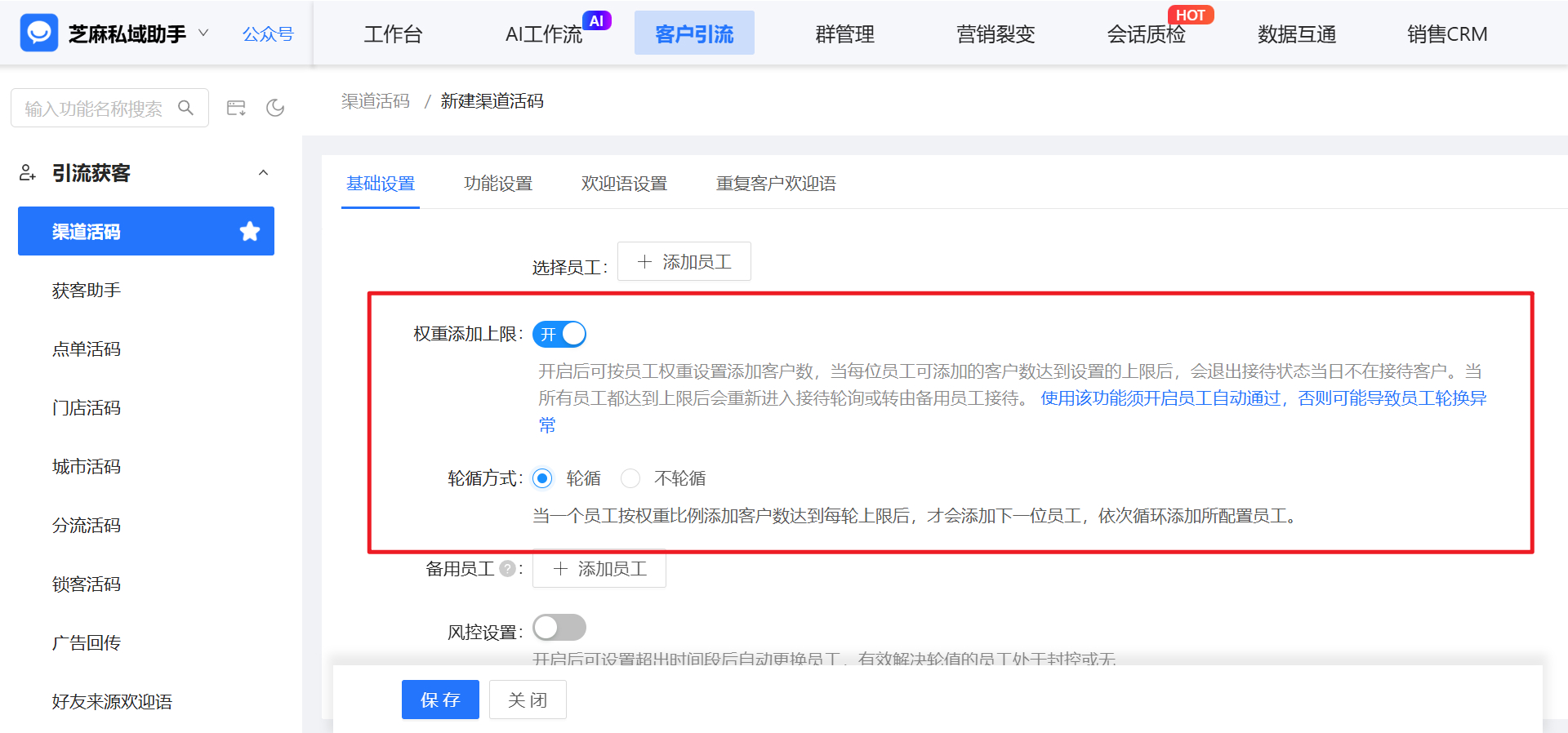Turn off the 权重添加上限 switch
This screenshot has width=1568, height=733.
(559, 334)
